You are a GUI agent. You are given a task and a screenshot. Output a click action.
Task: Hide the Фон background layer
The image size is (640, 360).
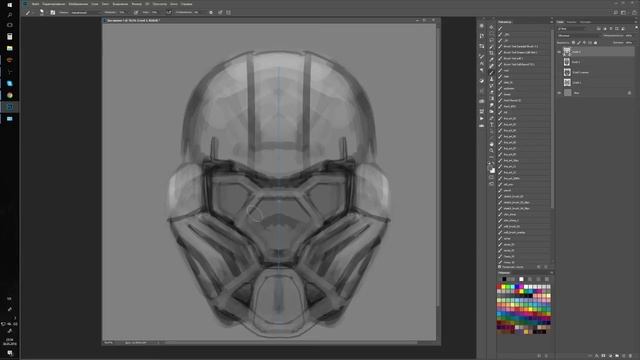tap(559, 93)
